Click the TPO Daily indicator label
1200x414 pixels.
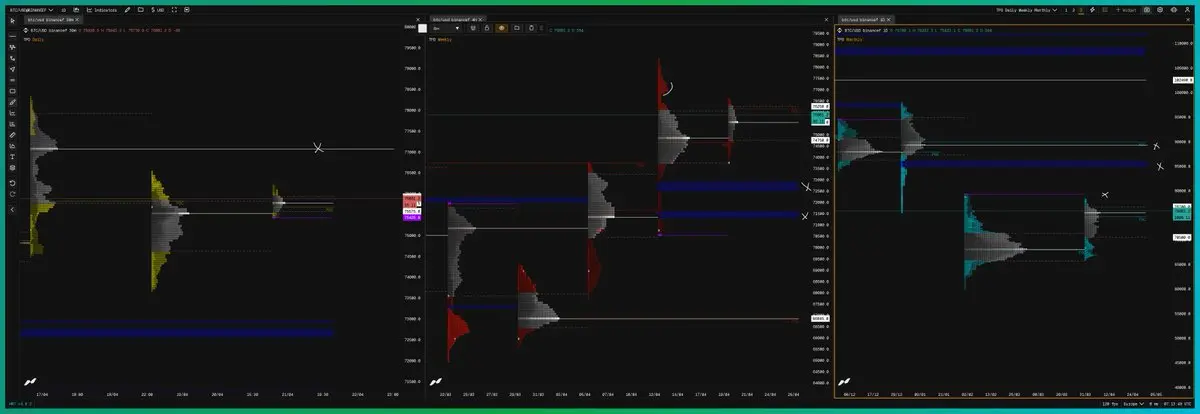tap(34, 39)
